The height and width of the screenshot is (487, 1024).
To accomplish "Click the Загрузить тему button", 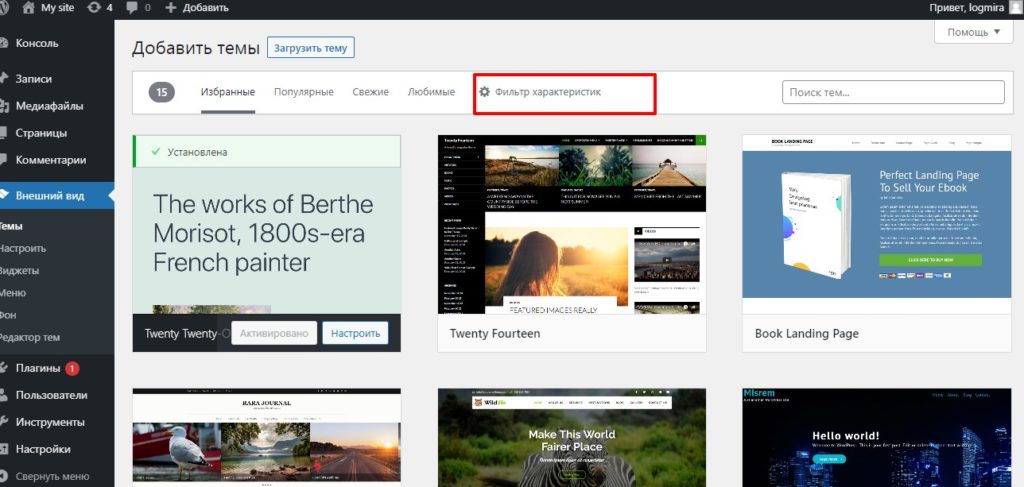I will pyautogui.click(x=311, y=47).
